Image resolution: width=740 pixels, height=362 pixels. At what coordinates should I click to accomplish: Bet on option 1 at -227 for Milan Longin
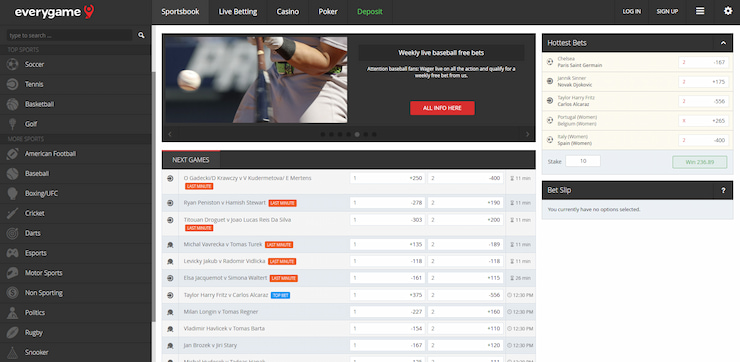[x=387, y=312]
